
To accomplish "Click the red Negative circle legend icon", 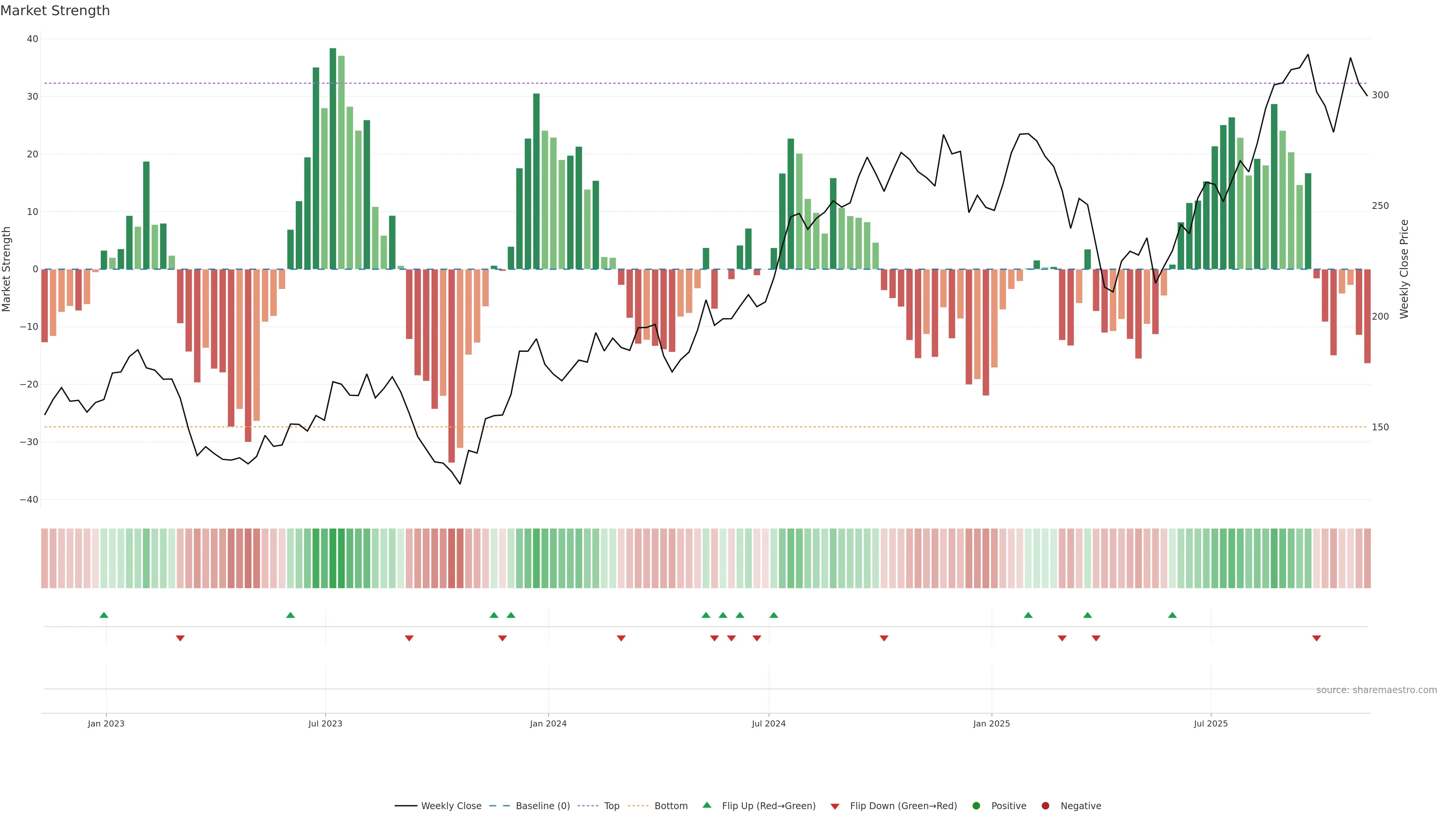I will coord(1045,806).
